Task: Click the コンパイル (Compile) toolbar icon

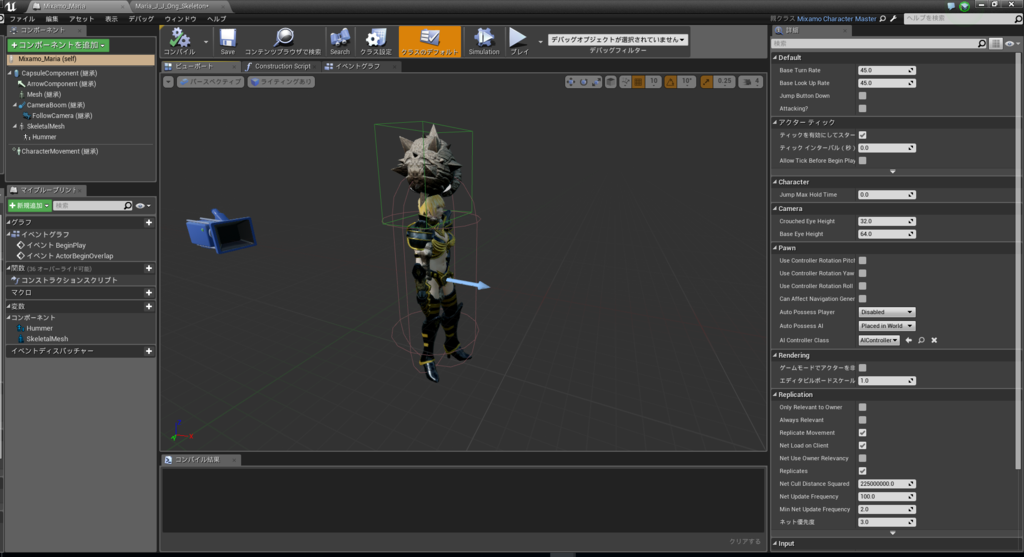Action: point(179,39)
